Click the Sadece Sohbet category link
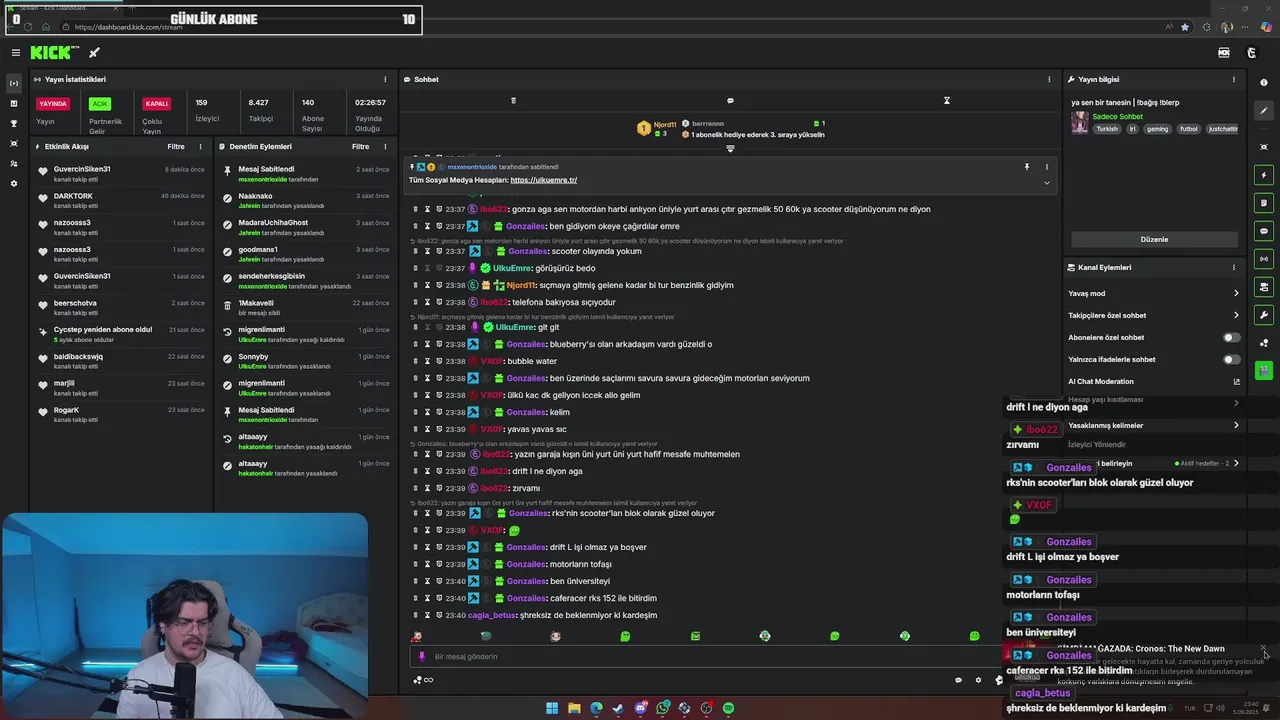Image resolution: width=1280 pixels, height=720 pixels. tap(1117, 116)
